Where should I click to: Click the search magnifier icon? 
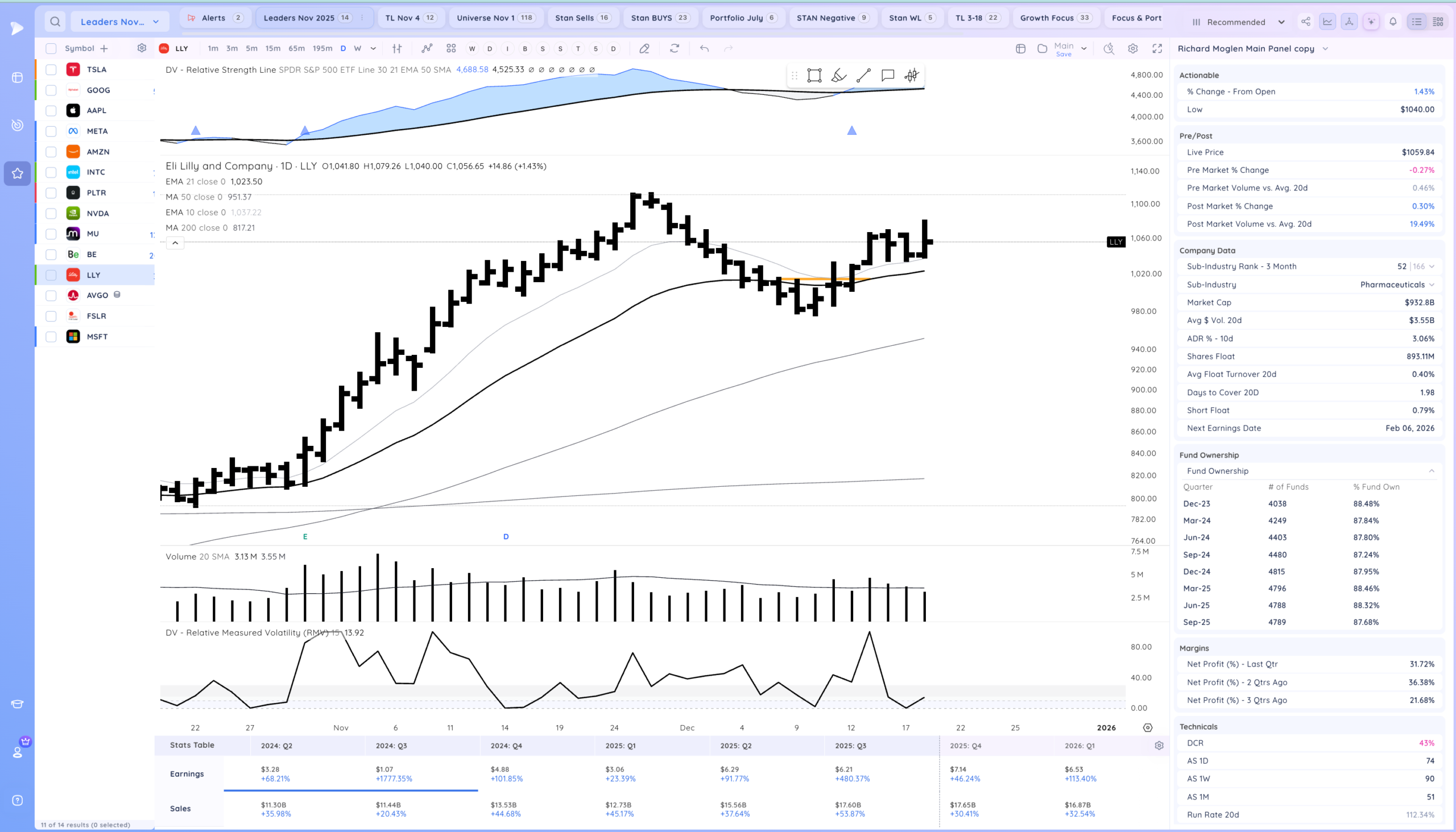(55, 22)
